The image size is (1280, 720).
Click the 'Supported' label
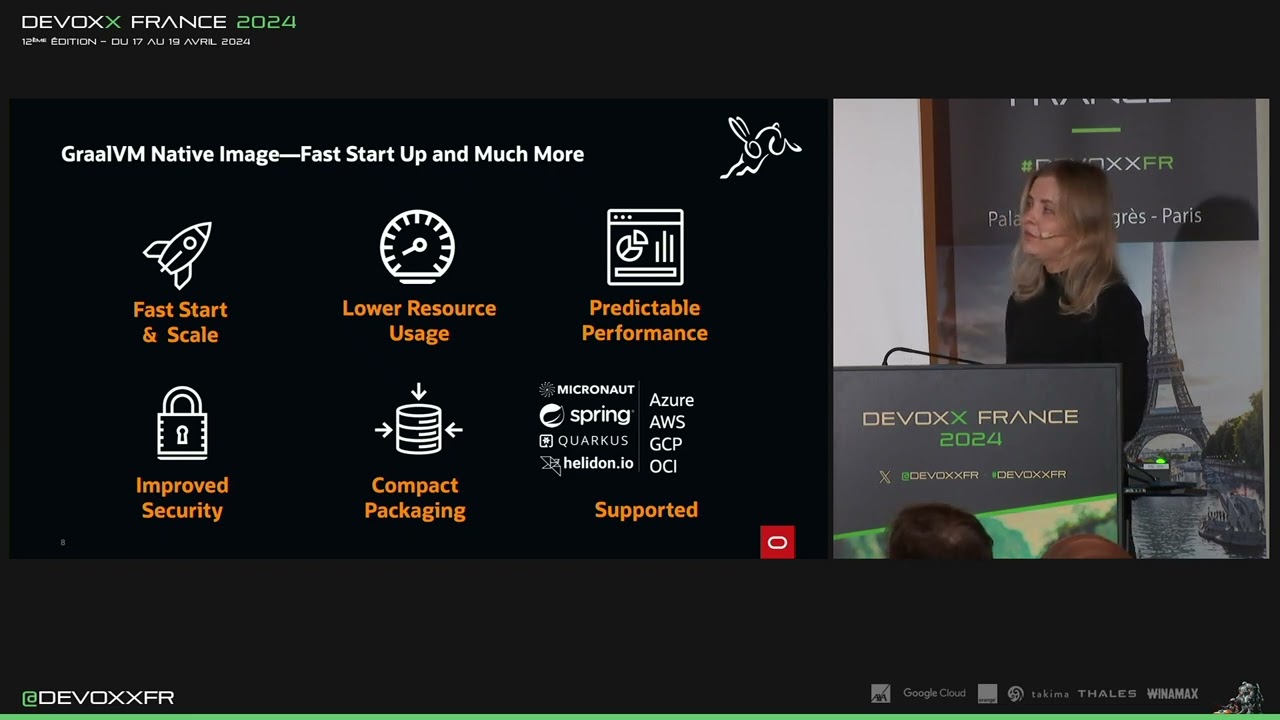click(x=646, y=510)
